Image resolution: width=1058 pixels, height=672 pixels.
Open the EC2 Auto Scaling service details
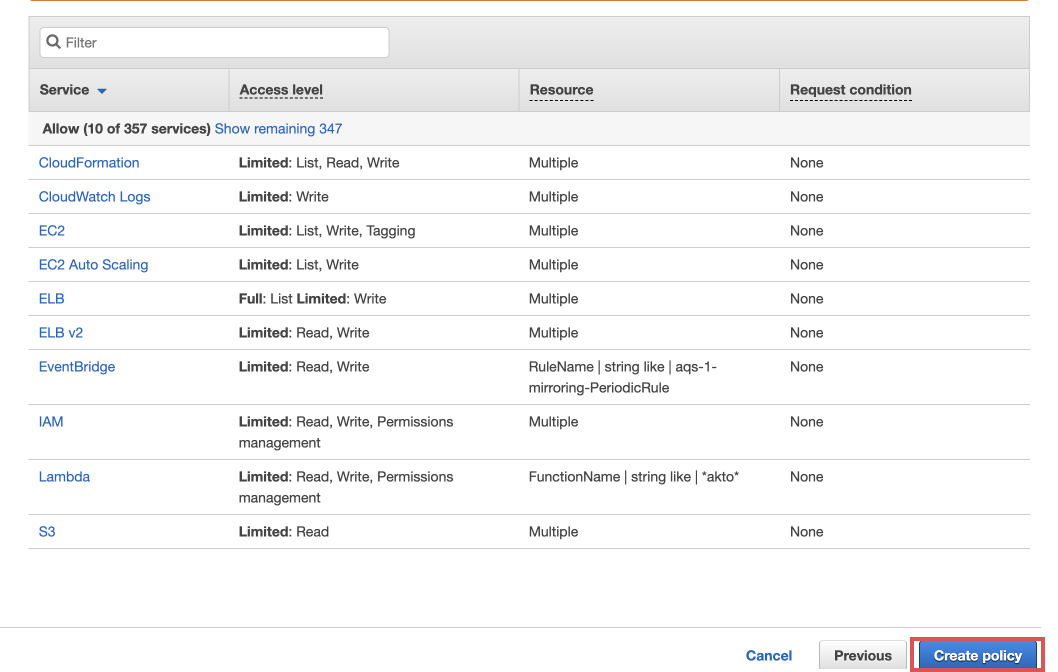pyautogui.click(x=93, y=264)
